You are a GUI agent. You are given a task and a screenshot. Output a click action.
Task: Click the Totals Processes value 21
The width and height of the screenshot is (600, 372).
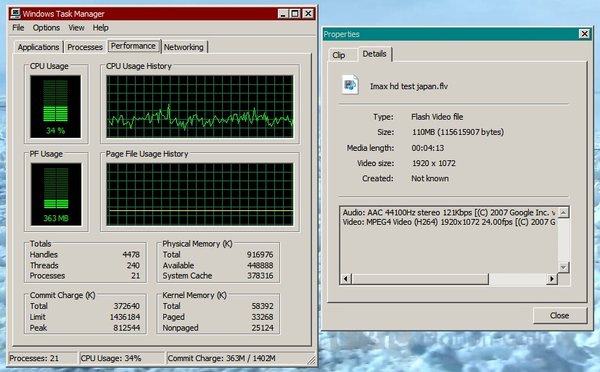[135, 276]
